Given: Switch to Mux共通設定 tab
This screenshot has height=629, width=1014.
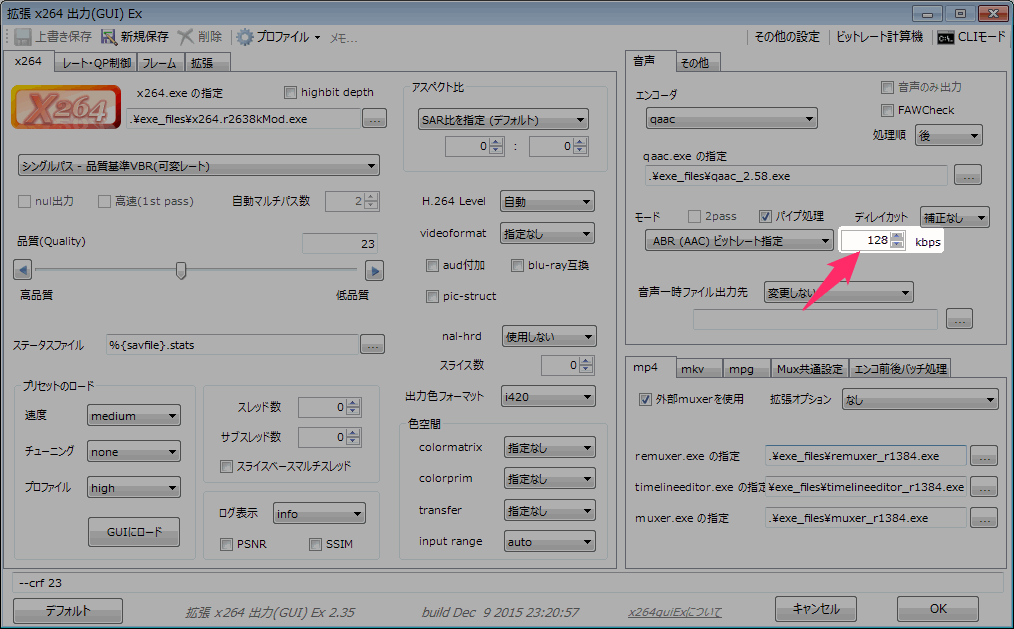Looking at the screenshot, I should pos(810,368).
